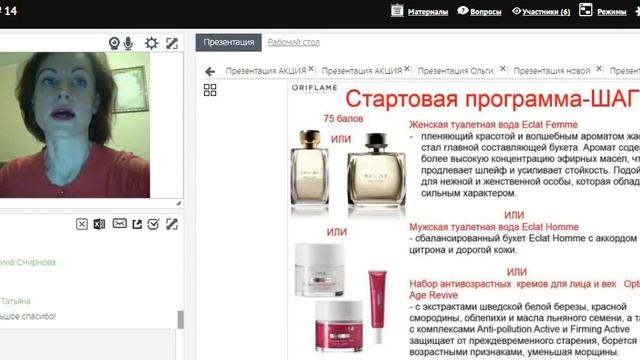Toggle the webcam icon above video

pyautogui.click(x=114, y=43)
